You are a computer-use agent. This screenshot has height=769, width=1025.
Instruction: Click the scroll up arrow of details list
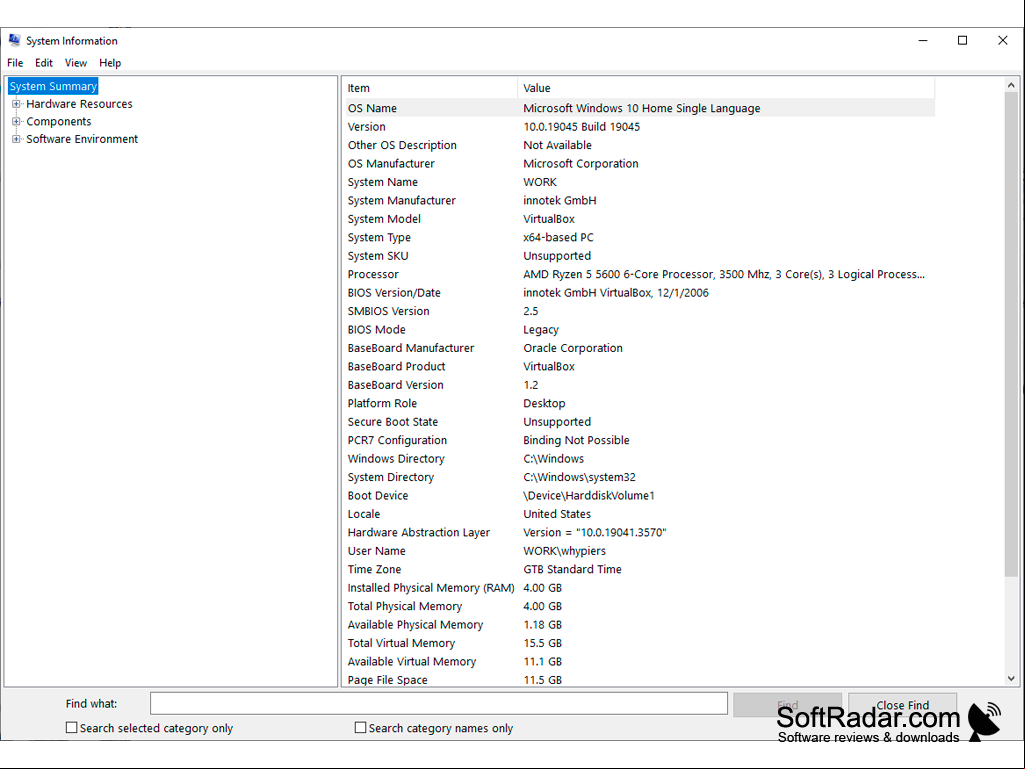1011,85
